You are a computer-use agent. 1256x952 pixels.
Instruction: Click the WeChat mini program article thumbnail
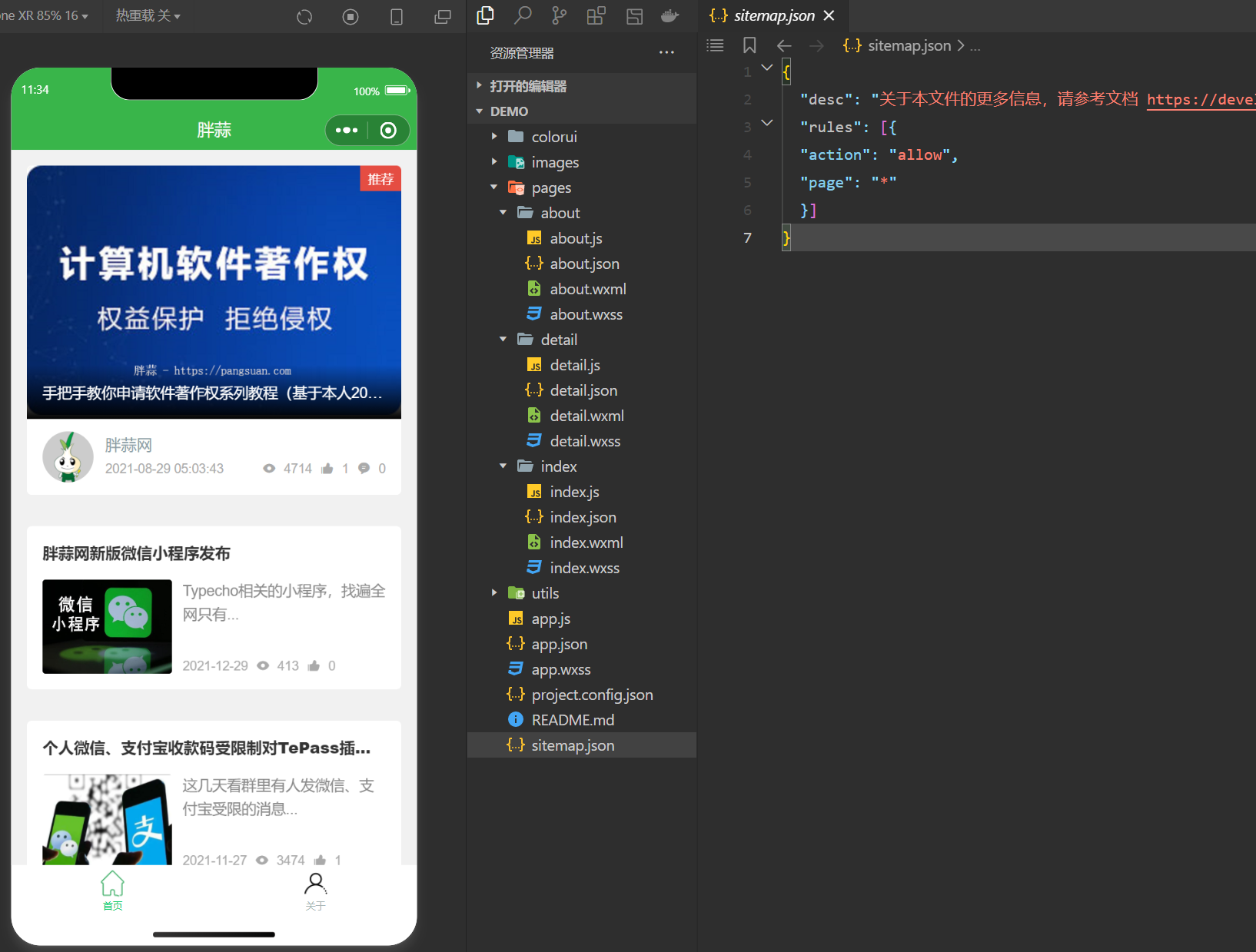coord(107,626)
